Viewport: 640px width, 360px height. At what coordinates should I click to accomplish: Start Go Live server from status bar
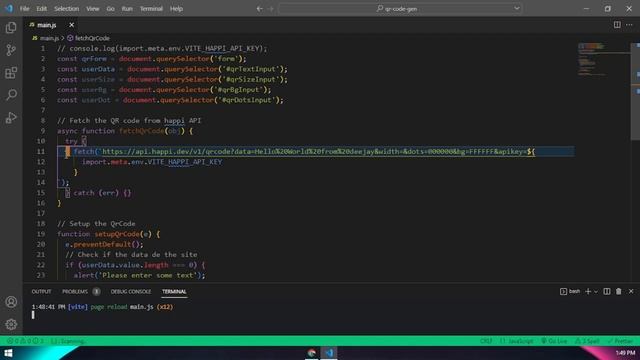(x=554, y=341)
